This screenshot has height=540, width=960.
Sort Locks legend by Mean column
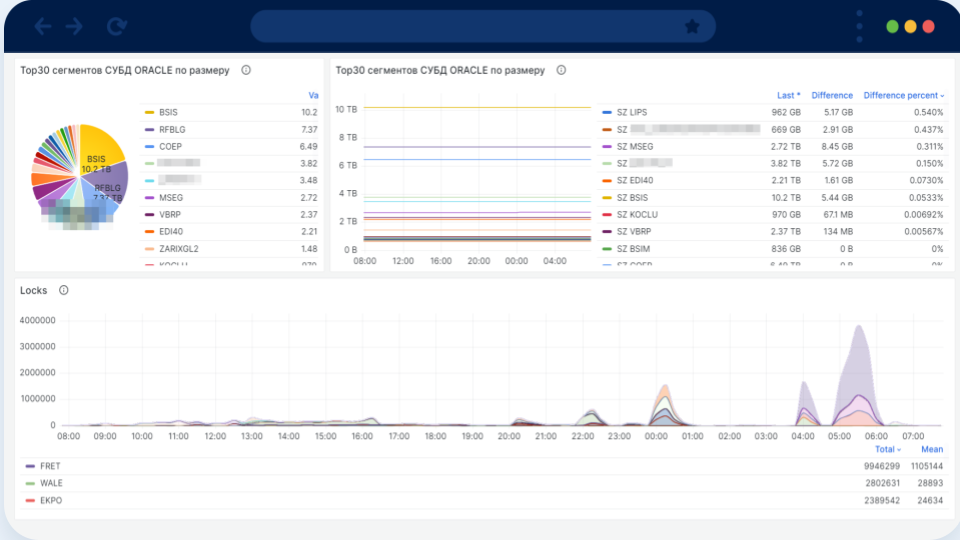[931, 449]
